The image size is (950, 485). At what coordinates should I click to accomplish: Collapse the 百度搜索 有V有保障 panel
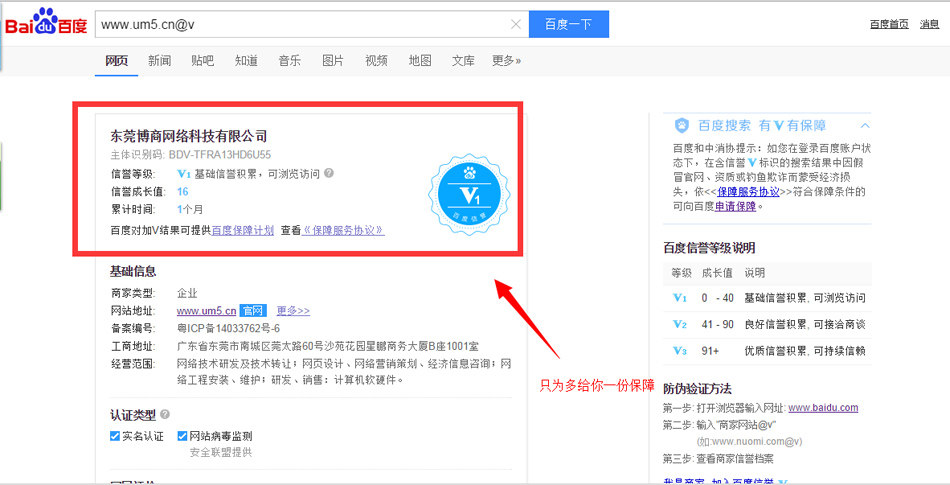click(x=864, y=126)
